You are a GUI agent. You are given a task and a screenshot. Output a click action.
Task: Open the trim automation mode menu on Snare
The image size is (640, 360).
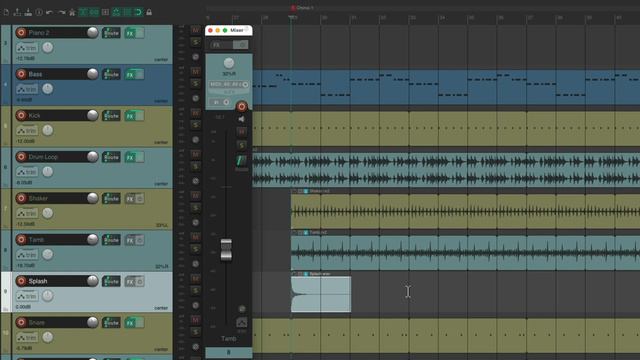[27, 338]
